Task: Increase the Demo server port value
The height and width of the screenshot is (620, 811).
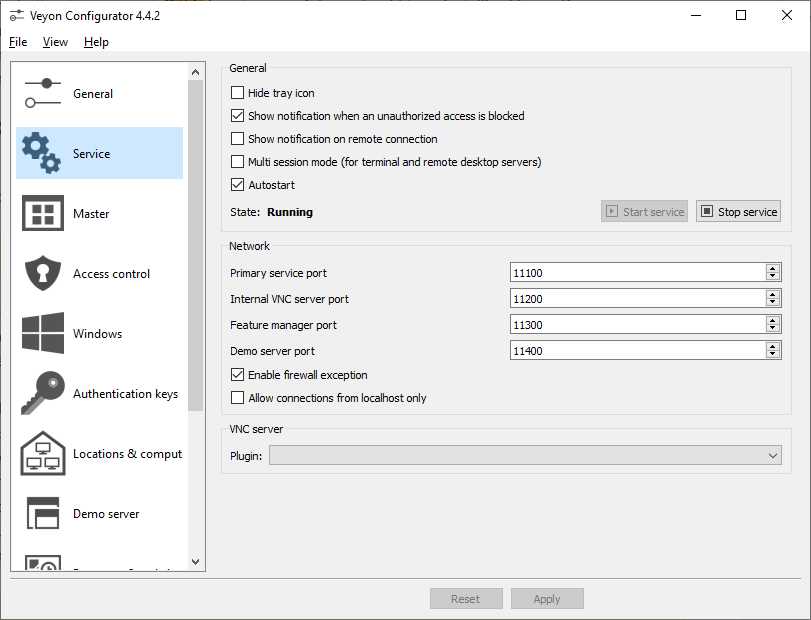Action: (773, 346)
